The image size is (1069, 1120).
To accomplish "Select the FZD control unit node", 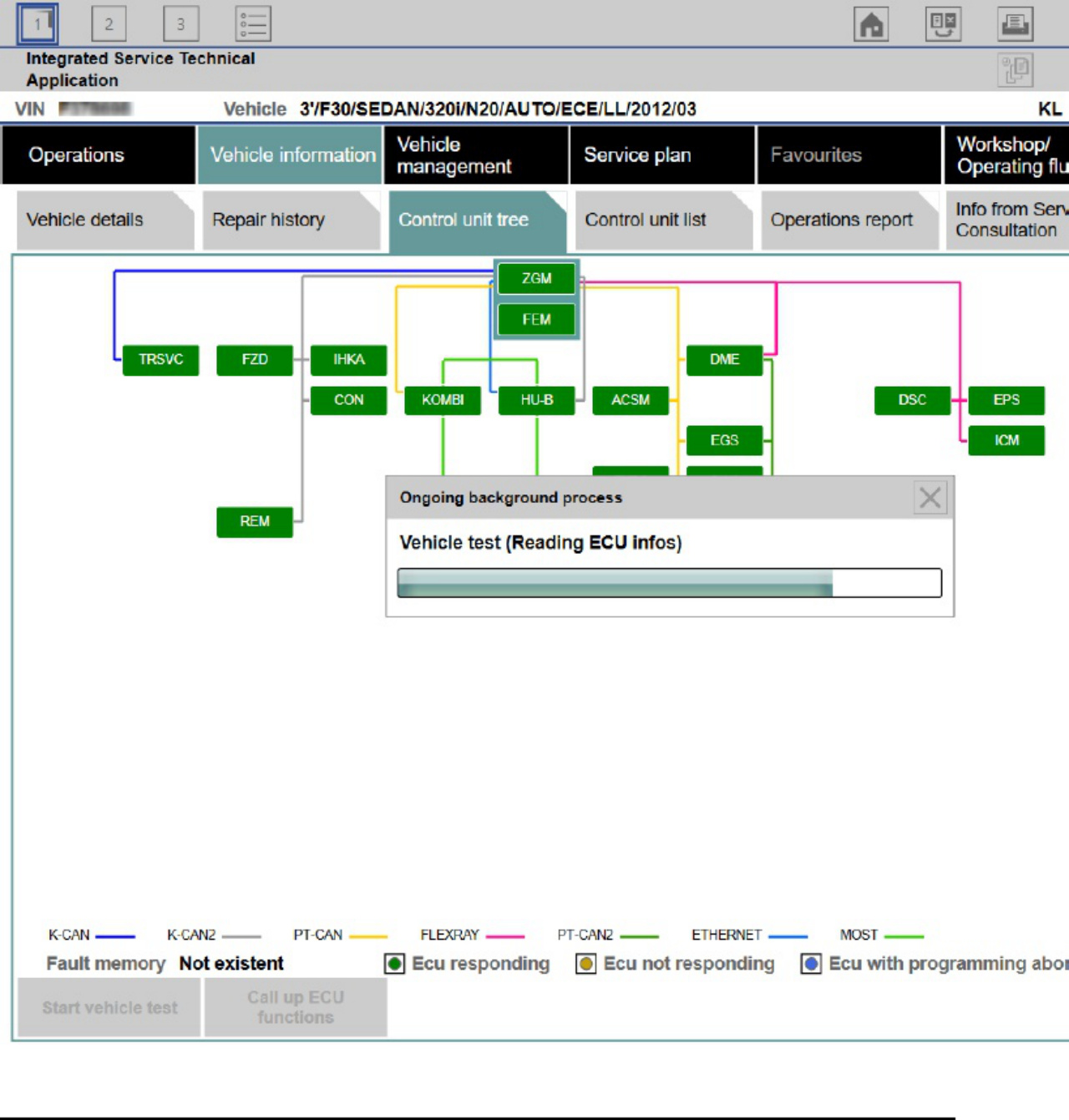I will point(255,360).
